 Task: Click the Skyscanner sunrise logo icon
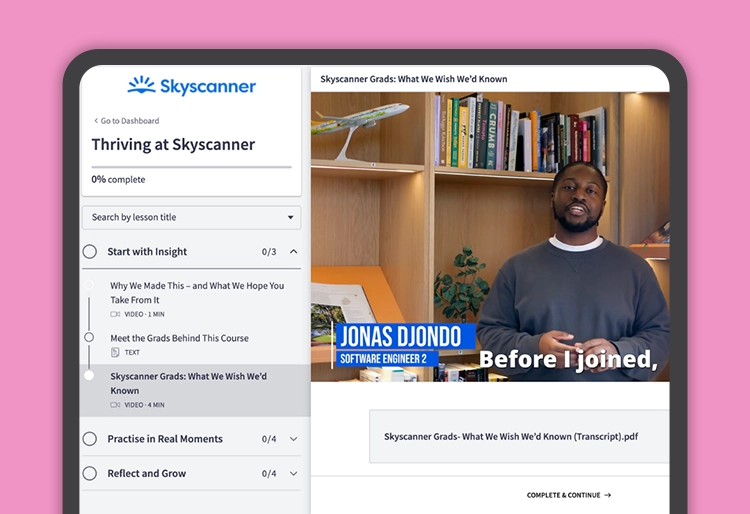pos(142,85)
